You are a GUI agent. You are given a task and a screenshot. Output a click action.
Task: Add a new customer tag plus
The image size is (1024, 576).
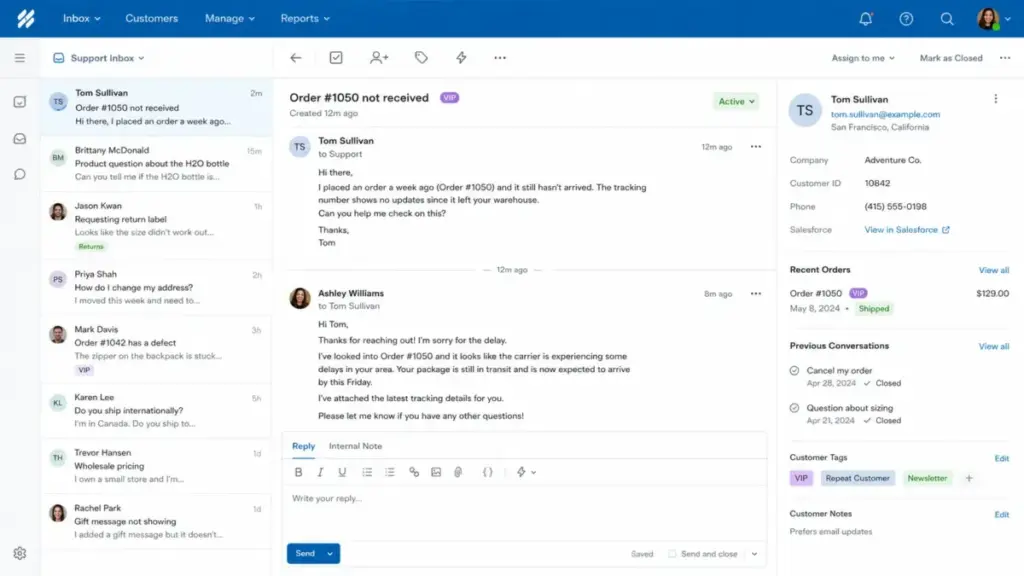point(969,478)
